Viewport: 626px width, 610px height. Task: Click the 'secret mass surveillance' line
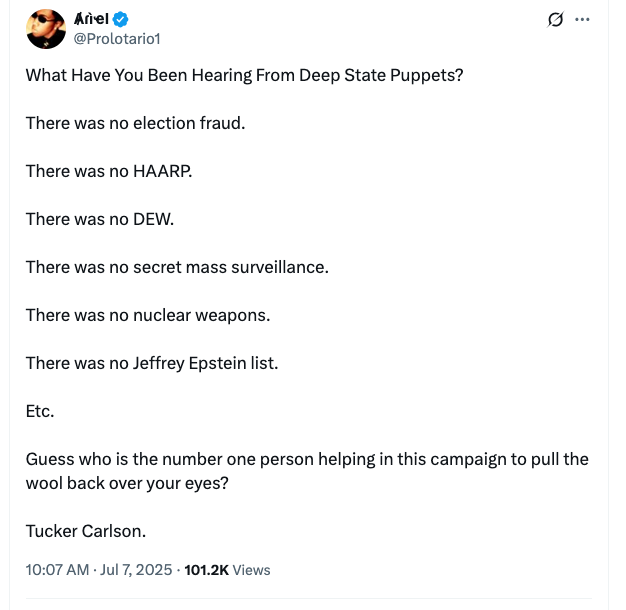click(x=176, y=267)
